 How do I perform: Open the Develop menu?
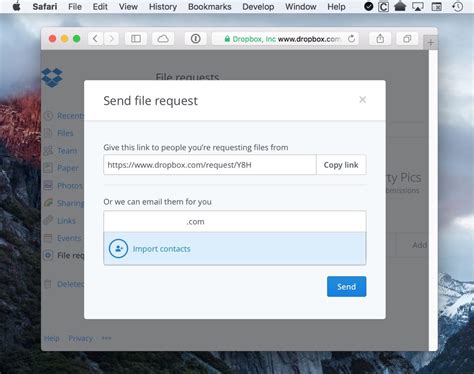click(x=258, y=7)
